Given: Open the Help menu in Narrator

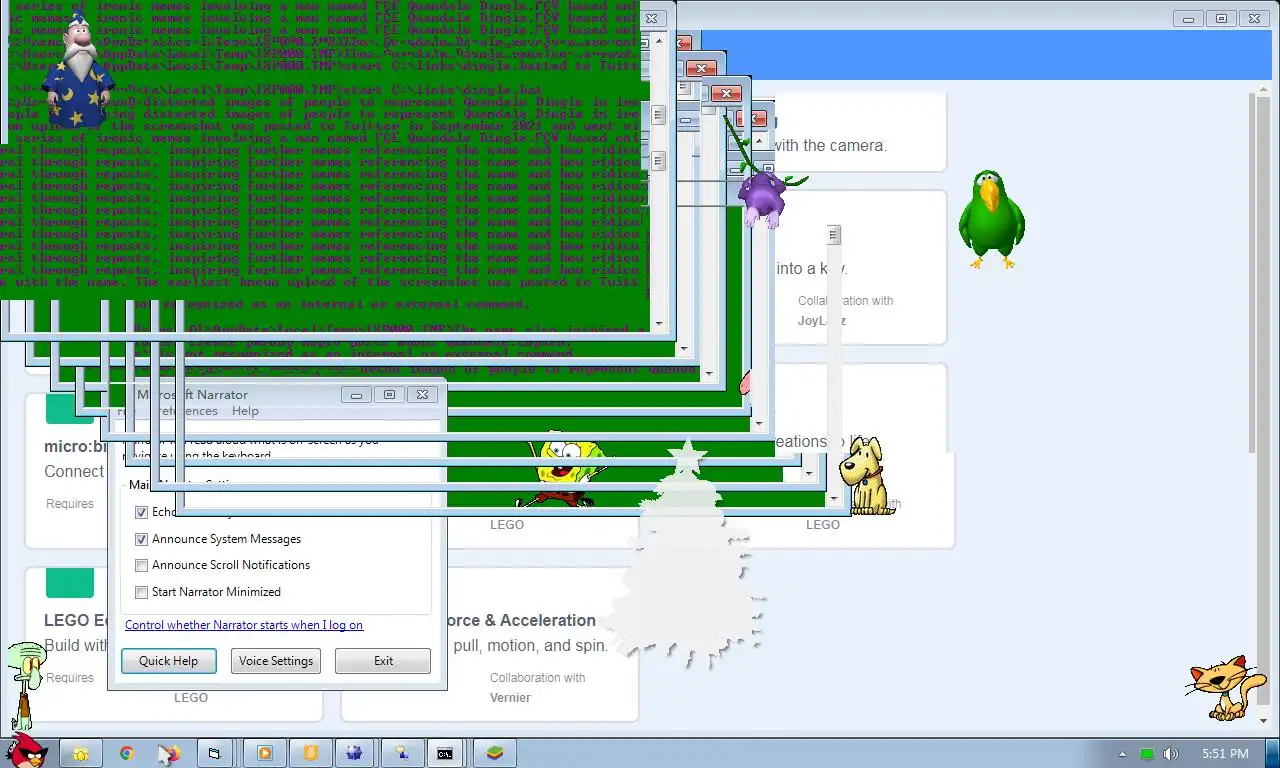Looking at the screenshot, I should [245, 411].
